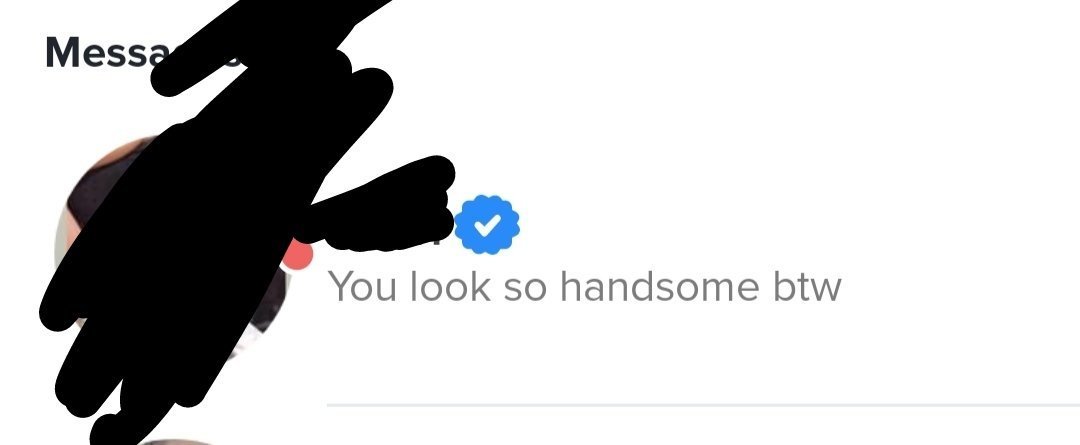Tap the partially visible avatar at the bottom
1080x445 pixels.
tap(172, 441)
